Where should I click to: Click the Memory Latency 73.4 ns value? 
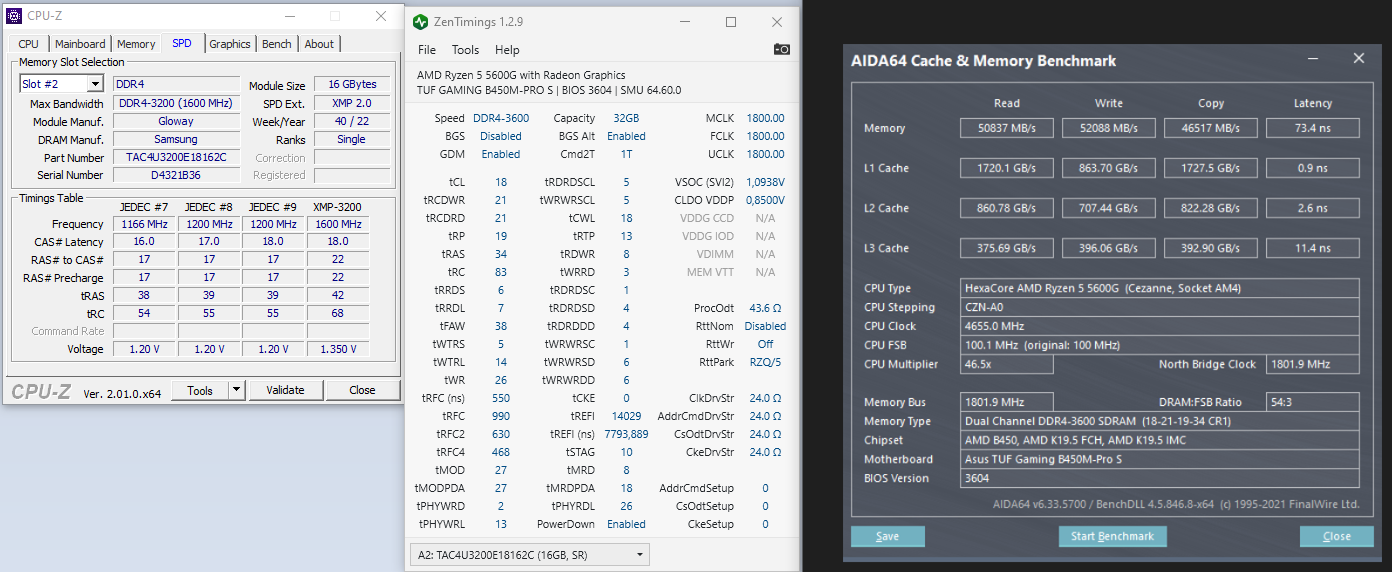pos(1313,128)
